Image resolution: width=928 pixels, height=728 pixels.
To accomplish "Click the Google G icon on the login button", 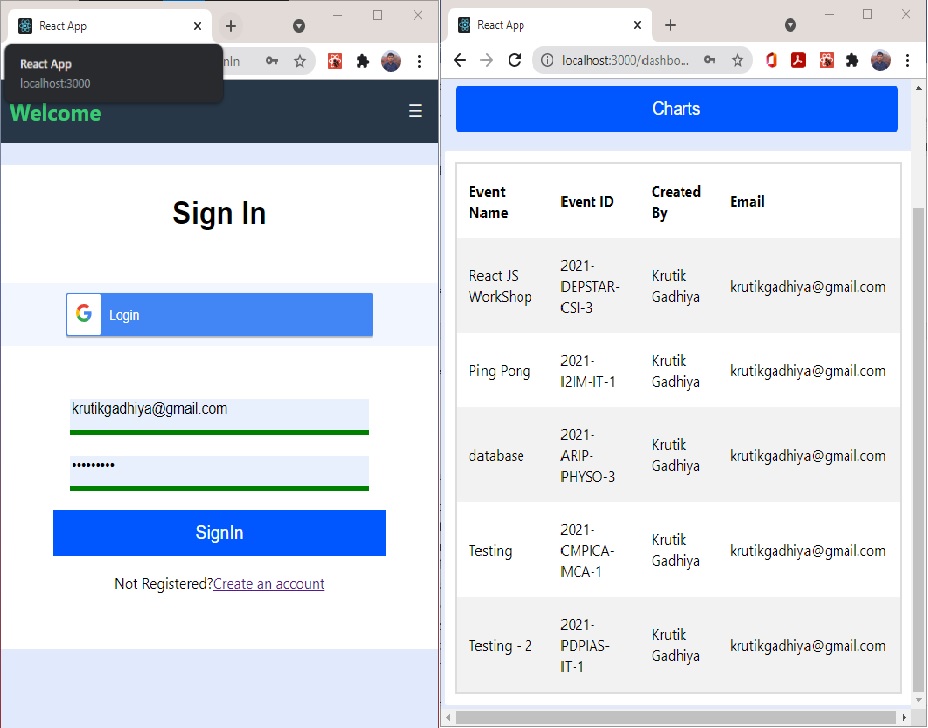I will (83, 314).
